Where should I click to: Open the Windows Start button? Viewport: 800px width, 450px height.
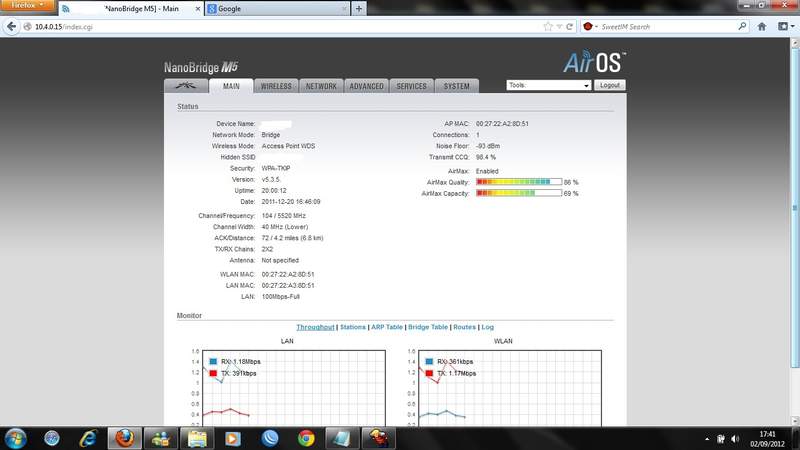coord(15,438)
